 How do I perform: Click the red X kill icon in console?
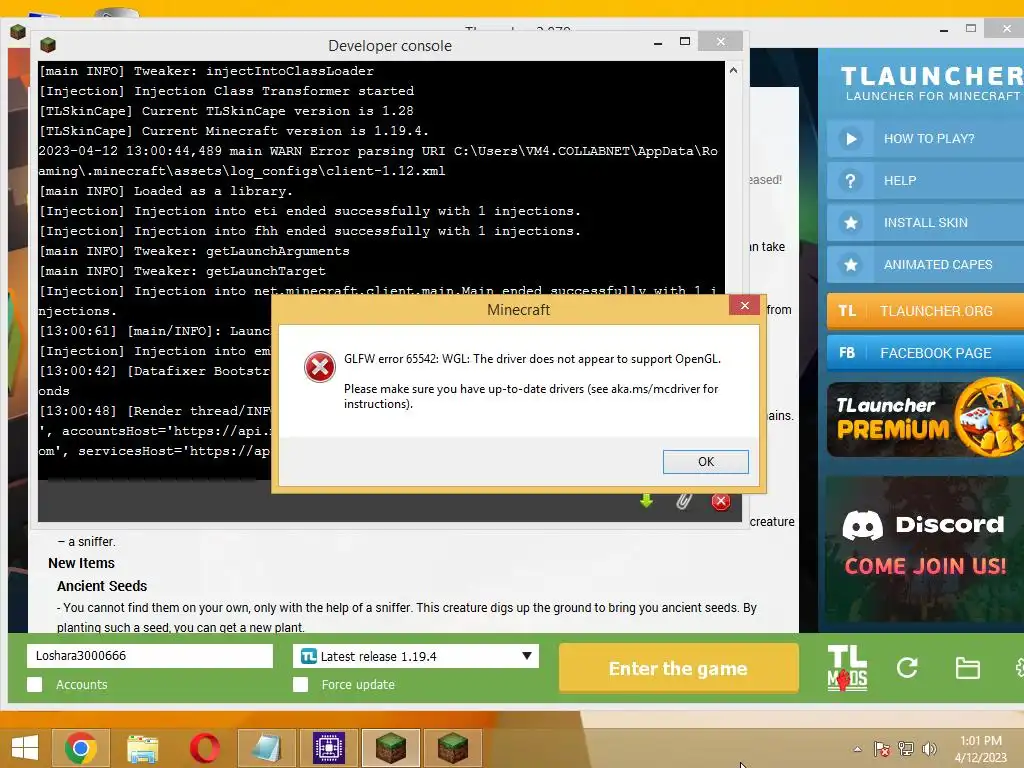coord(720,501)
